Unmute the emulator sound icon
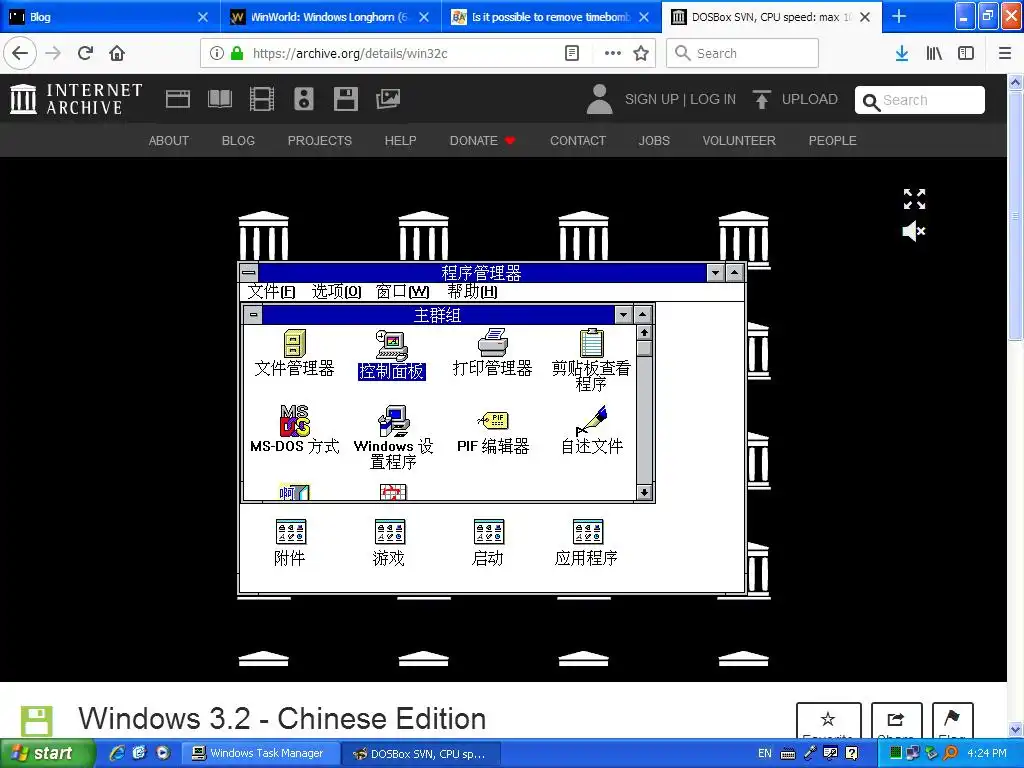 pos(914,231)
